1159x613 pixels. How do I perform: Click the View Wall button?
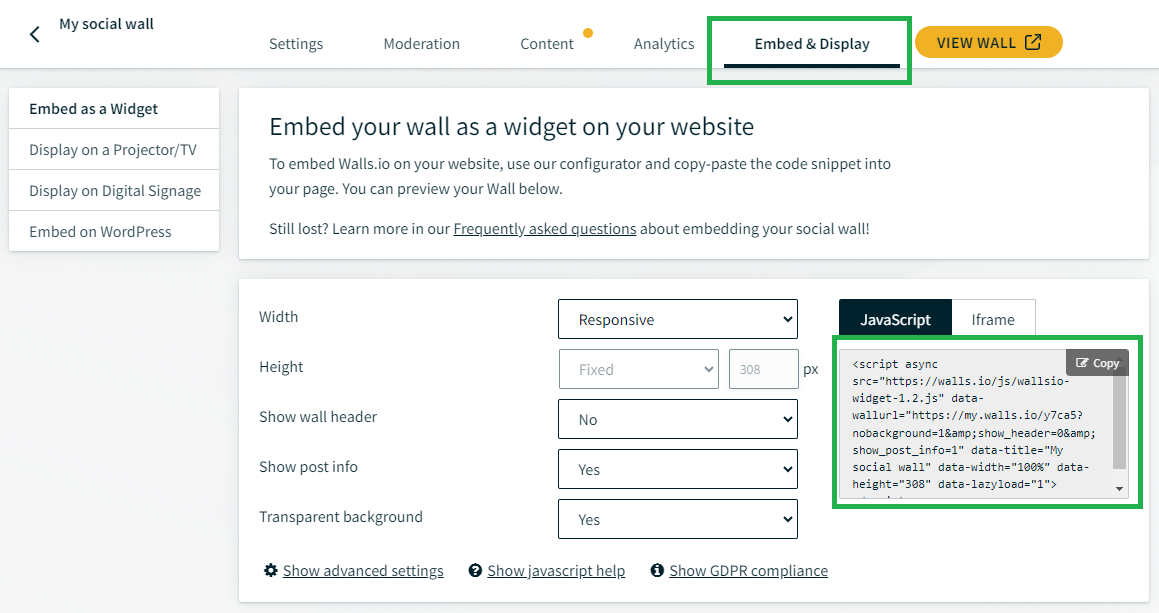click(x=988, y=42)
